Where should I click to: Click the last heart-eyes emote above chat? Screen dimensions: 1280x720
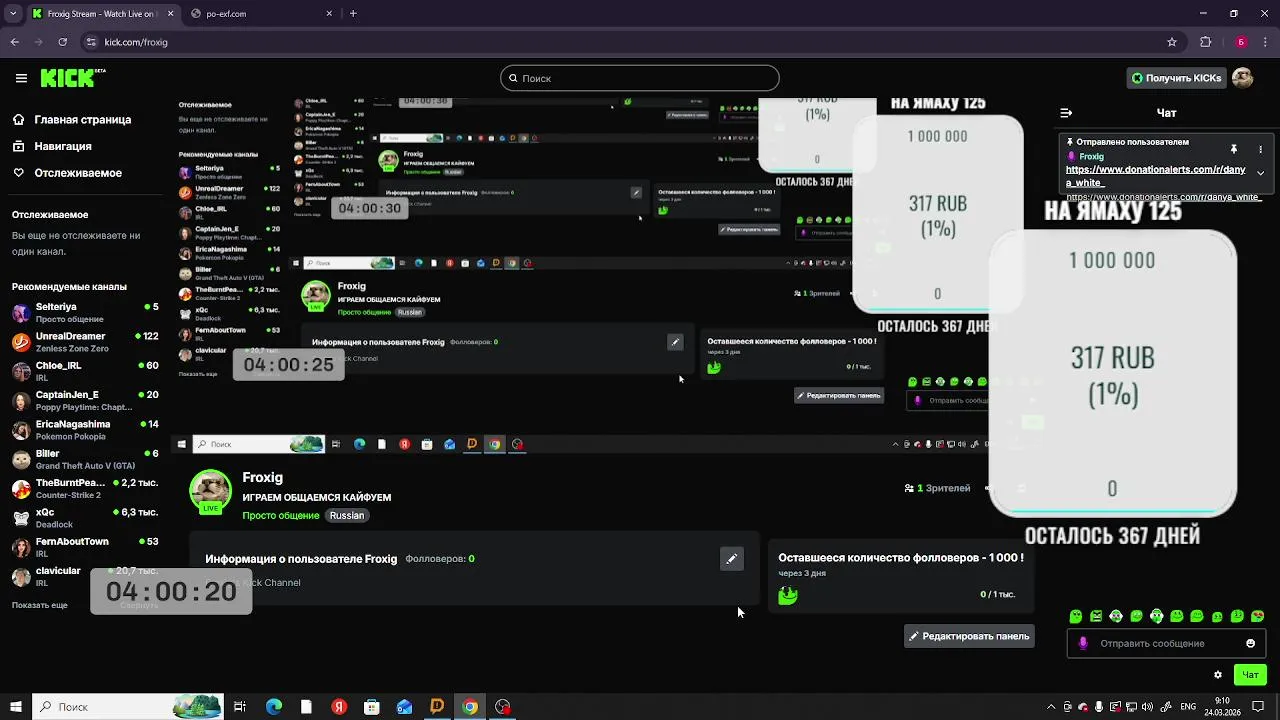1258,616
